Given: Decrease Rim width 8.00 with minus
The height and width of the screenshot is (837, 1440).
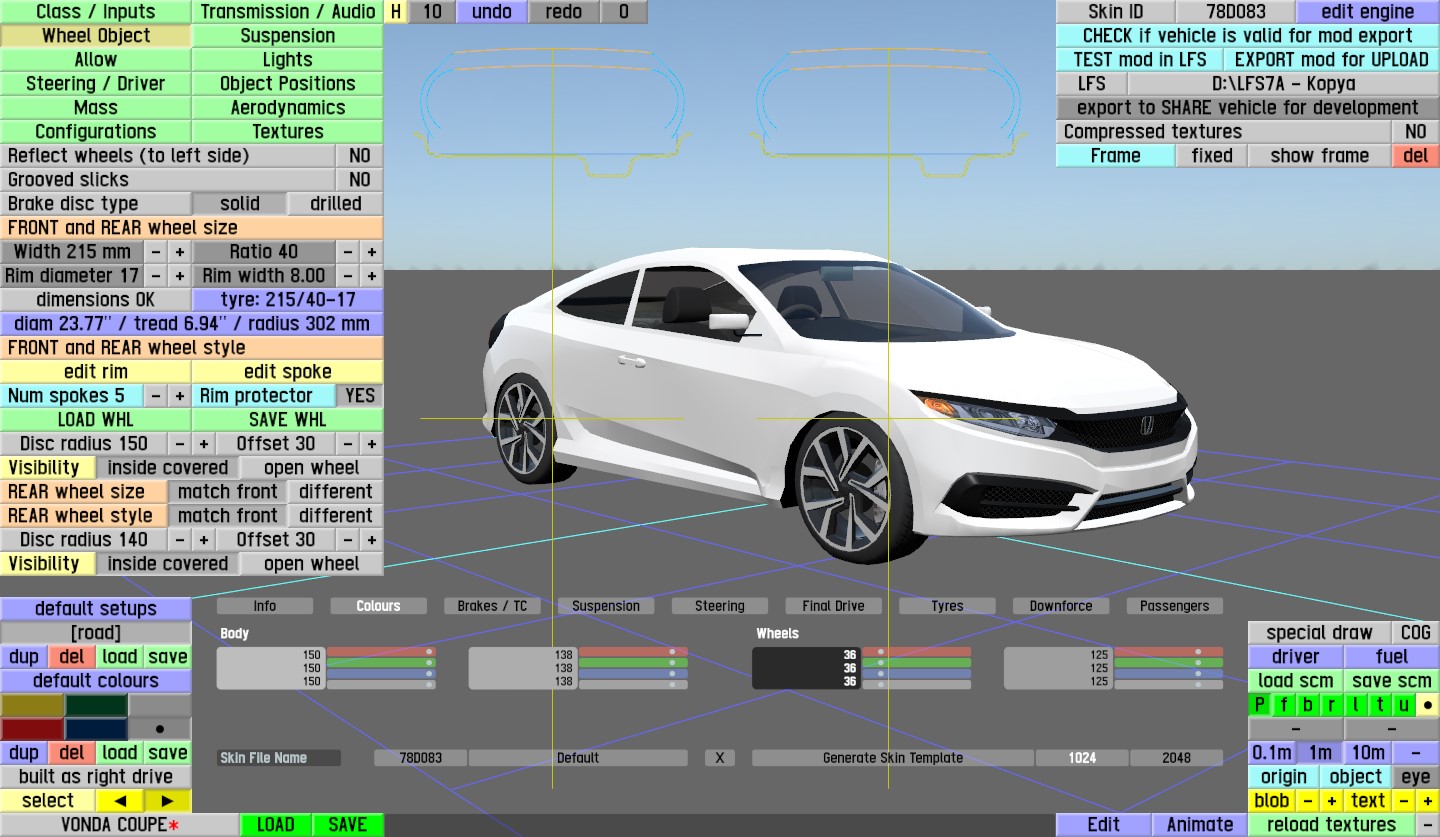Looking at the screenshot, I should click(x=347, y=276).
